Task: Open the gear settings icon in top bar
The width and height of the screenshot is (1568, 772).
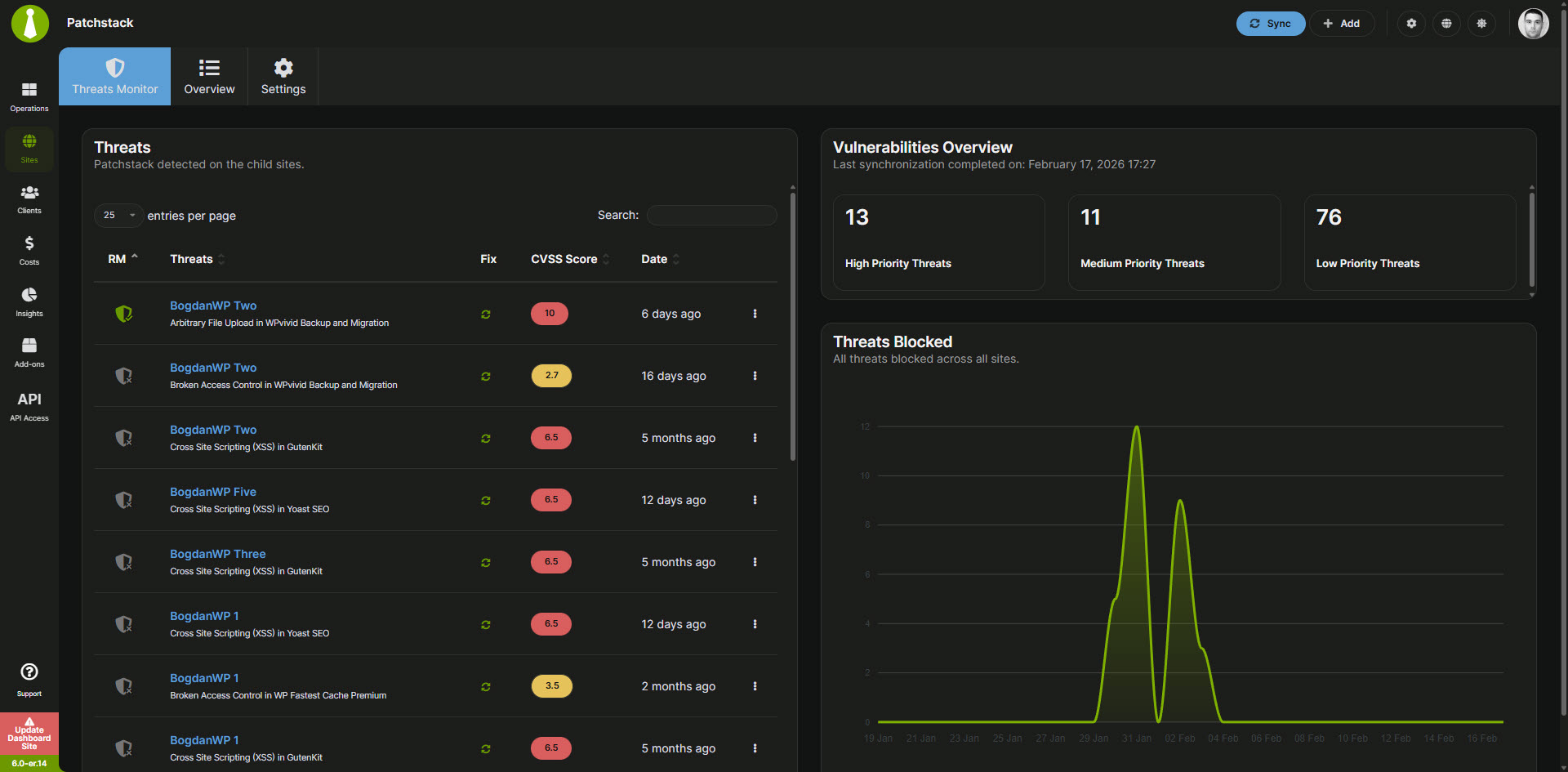Action: [1411, 24]
